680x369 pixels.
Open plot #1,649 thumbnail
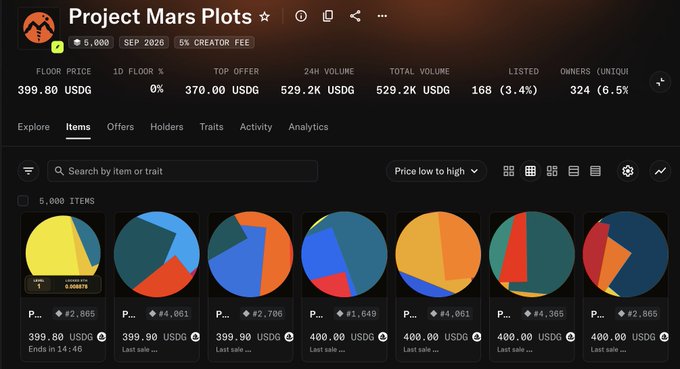click(x=344, y=255)
